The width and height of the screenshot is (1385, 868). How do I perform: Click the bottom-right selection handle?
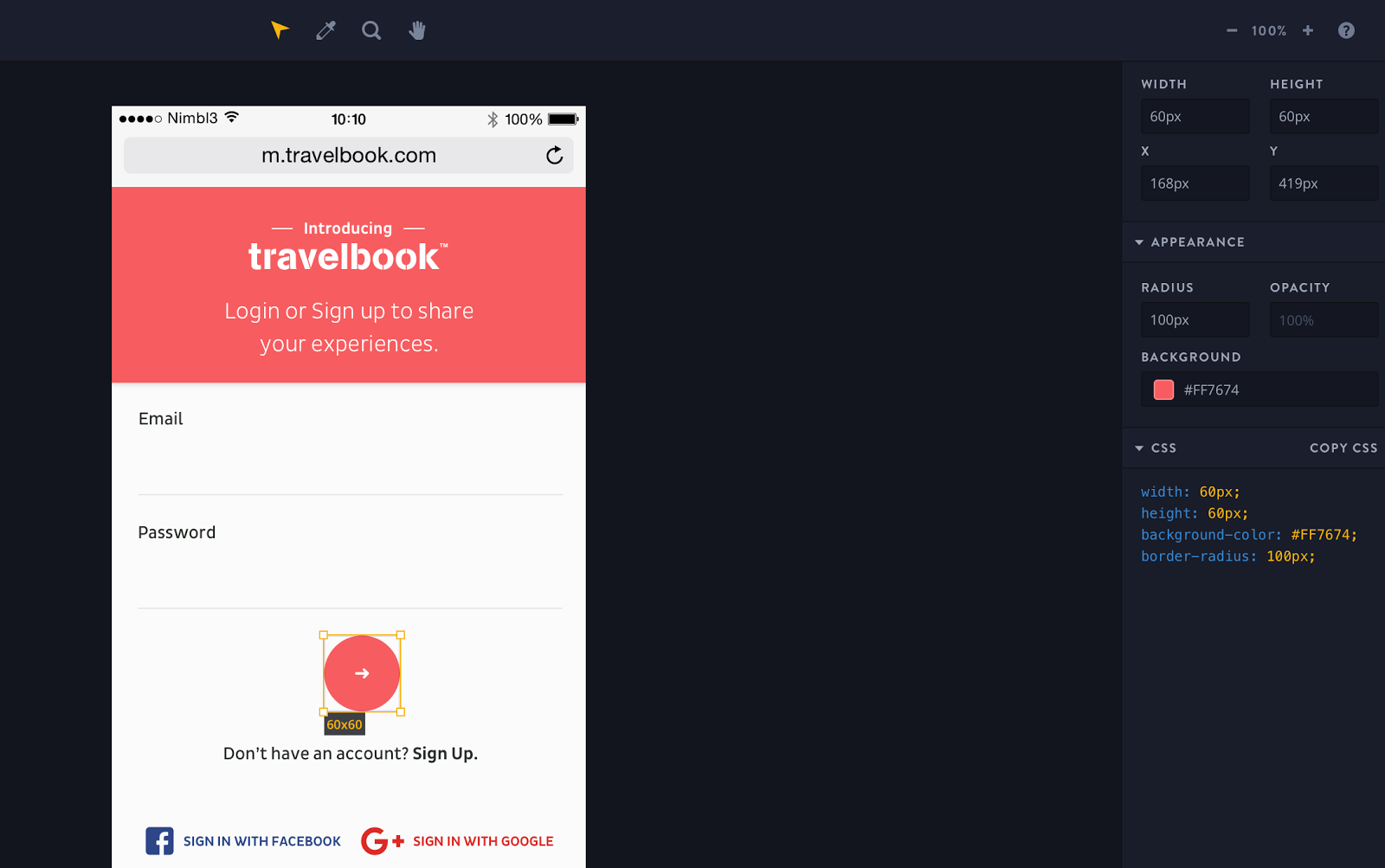[x=401, y=712]
